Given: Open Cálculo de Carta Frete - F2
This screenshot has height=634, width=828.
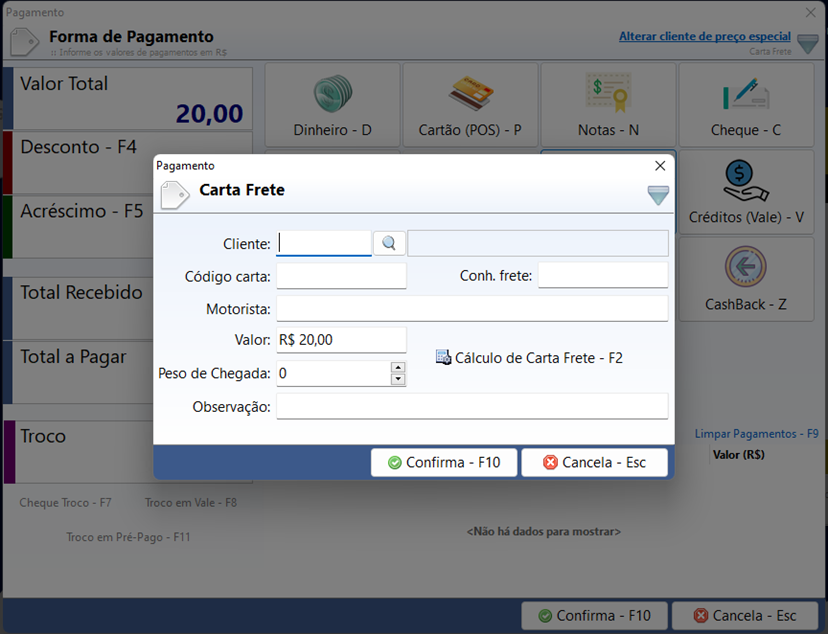Looking at the screenshot, I should [x=529, y=358].
